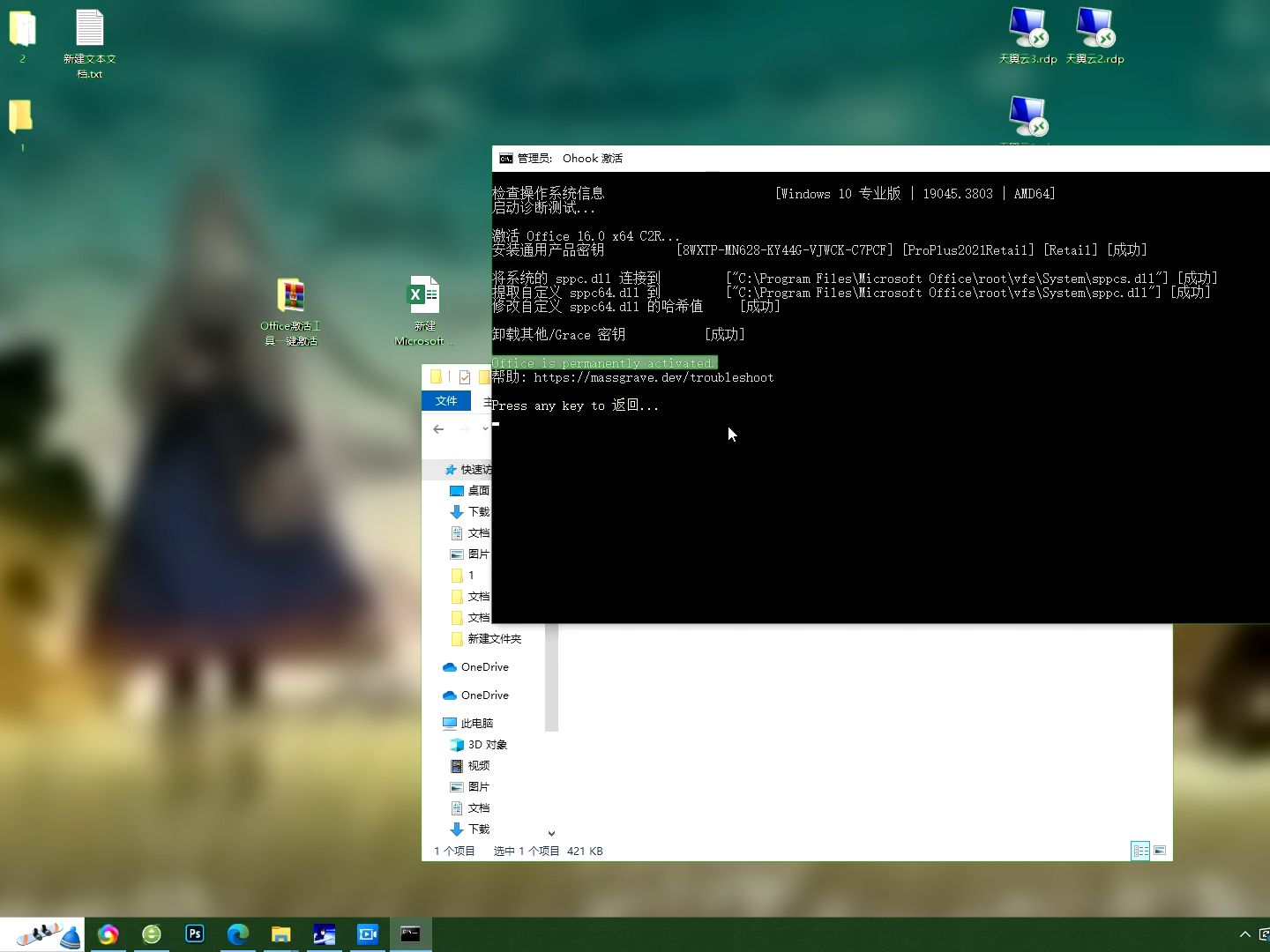
Task: Open the 天翼云3.rdp remote desktop shortcut
Action: pyautogui.click(x=1027, y=31)
